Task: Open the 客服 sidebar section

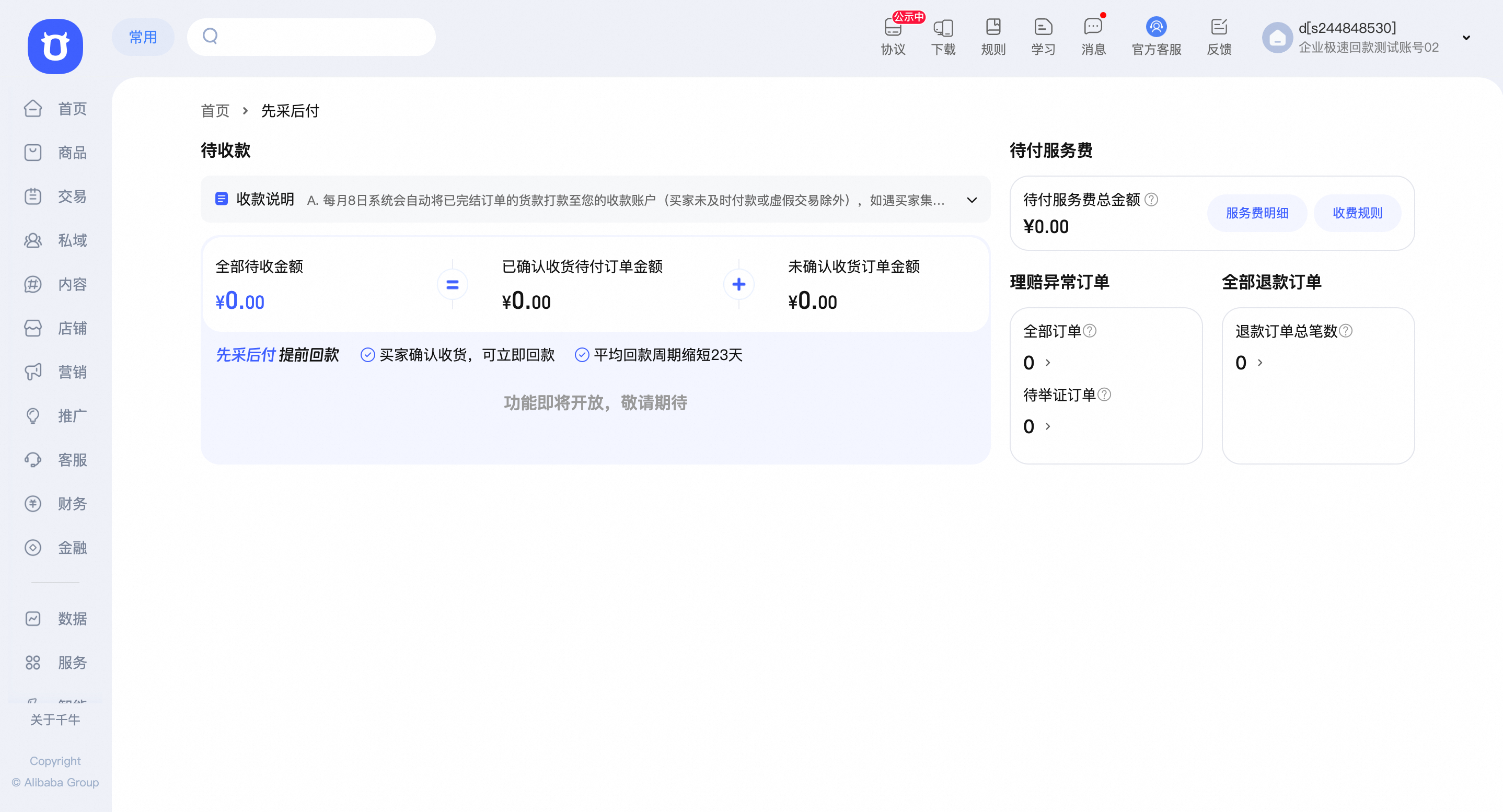Action: [x=55, y=460]
